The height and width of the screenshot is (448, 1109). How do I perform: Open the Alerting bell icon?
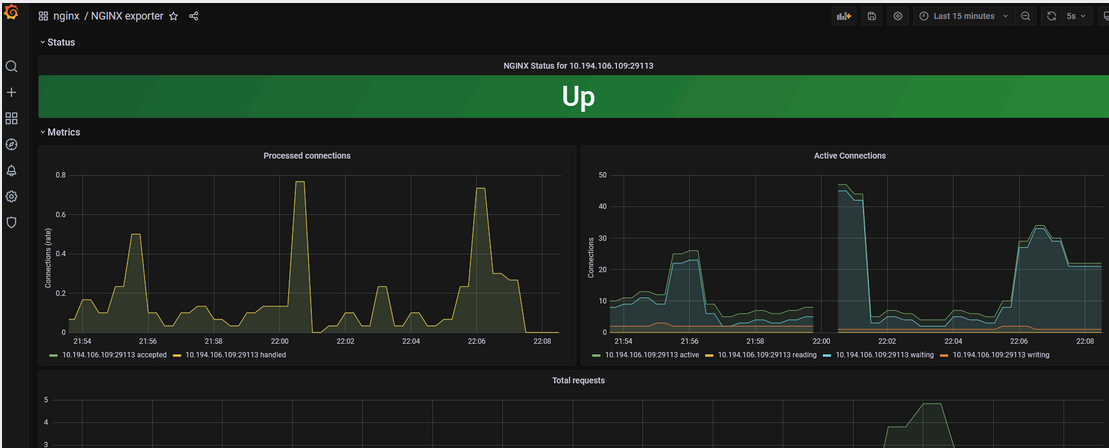12,170
